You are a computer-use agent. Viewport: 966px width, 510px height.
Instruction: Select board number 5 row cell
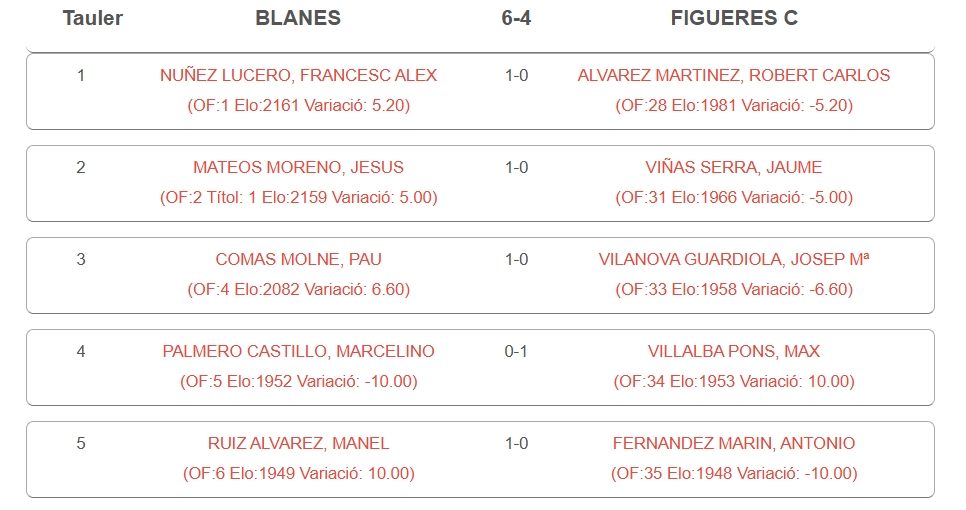[81, 443]
